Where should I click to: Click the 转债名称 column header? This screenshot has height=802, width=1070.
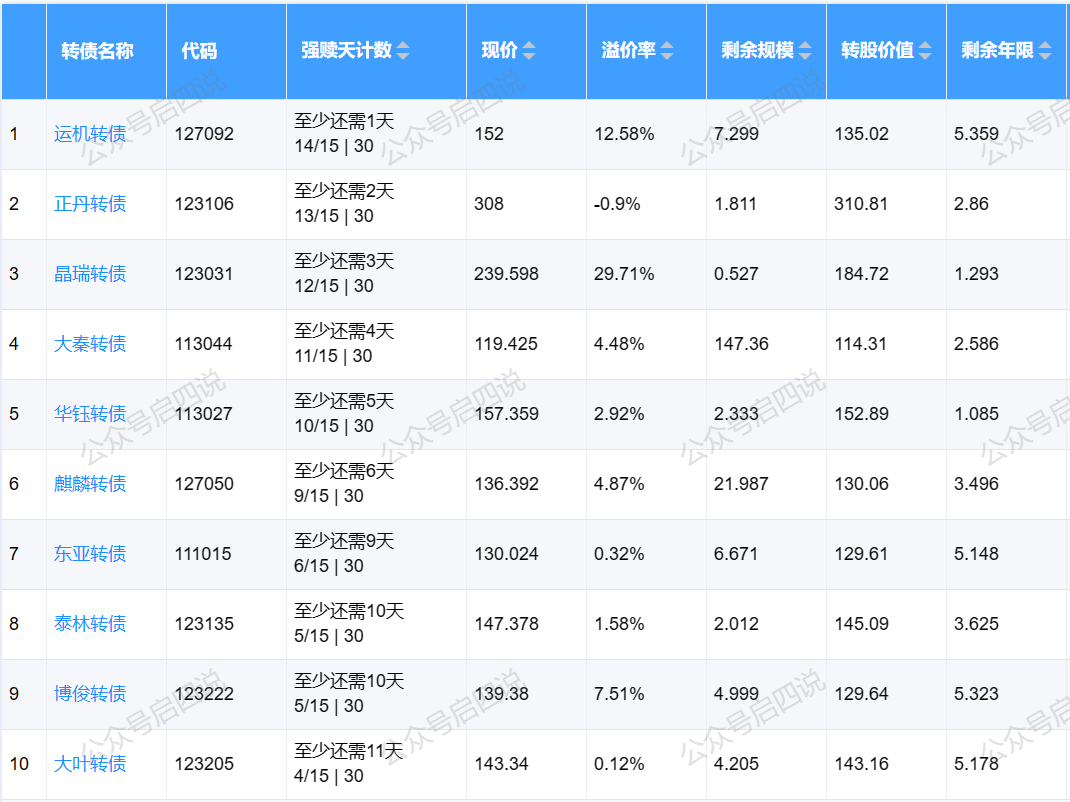pyautogui.click(x=97, y=51)
